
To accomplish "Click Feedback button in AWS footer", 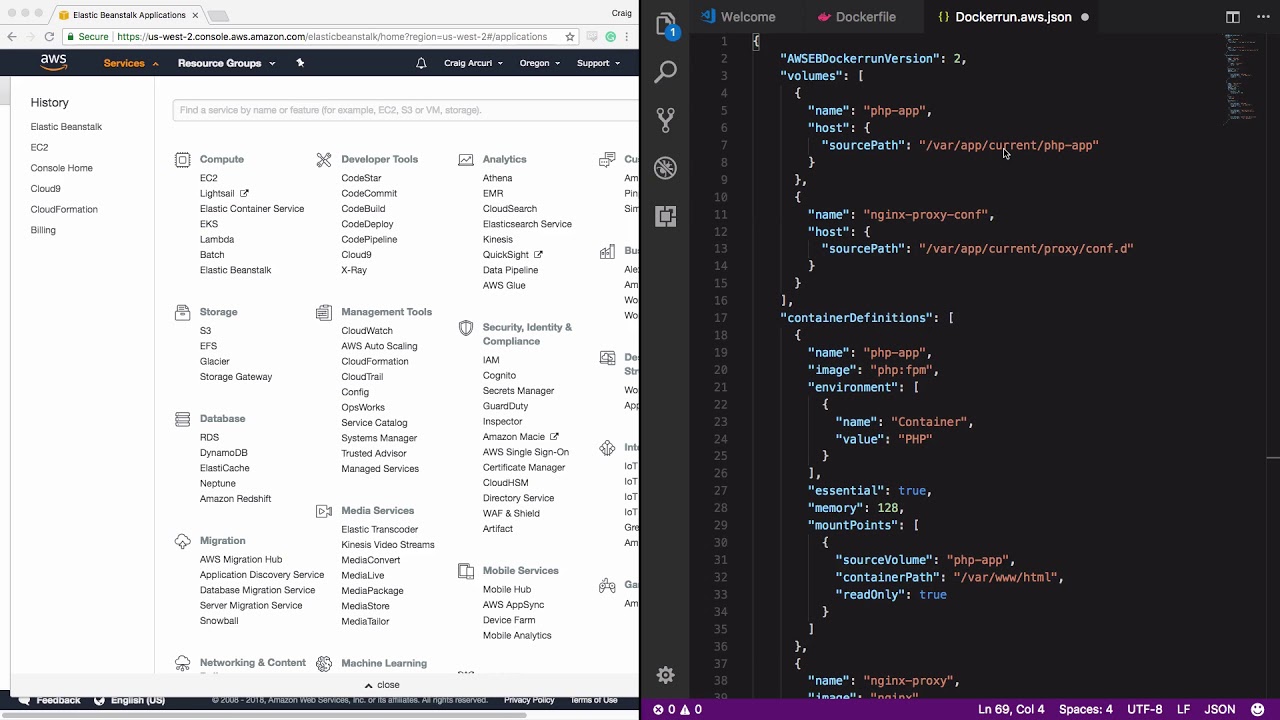I will pos(50,700).
